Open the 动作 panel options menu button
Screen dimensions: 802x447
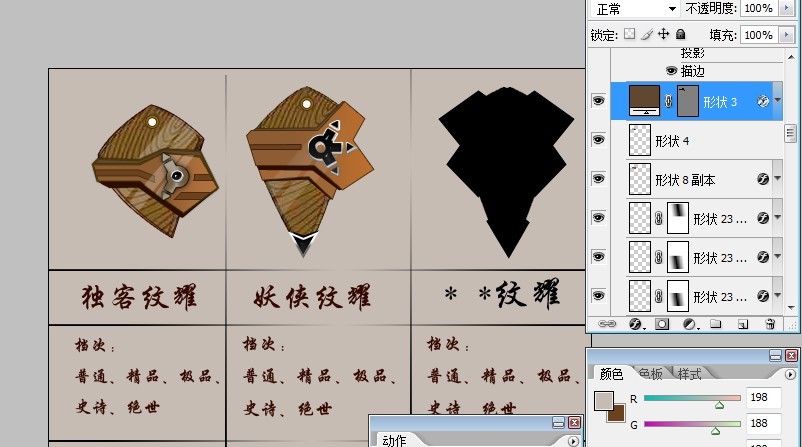pyautogui.click(x=573, y=441)
